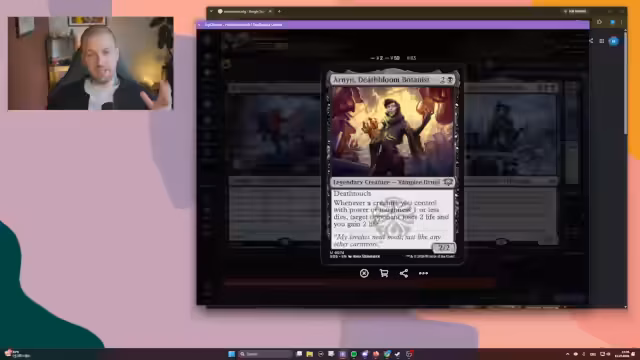Image resolution: width=640 pixels, height=360 pixels.
Task: Select the open Google Chrome tab
Action: [x=244, y=11]
